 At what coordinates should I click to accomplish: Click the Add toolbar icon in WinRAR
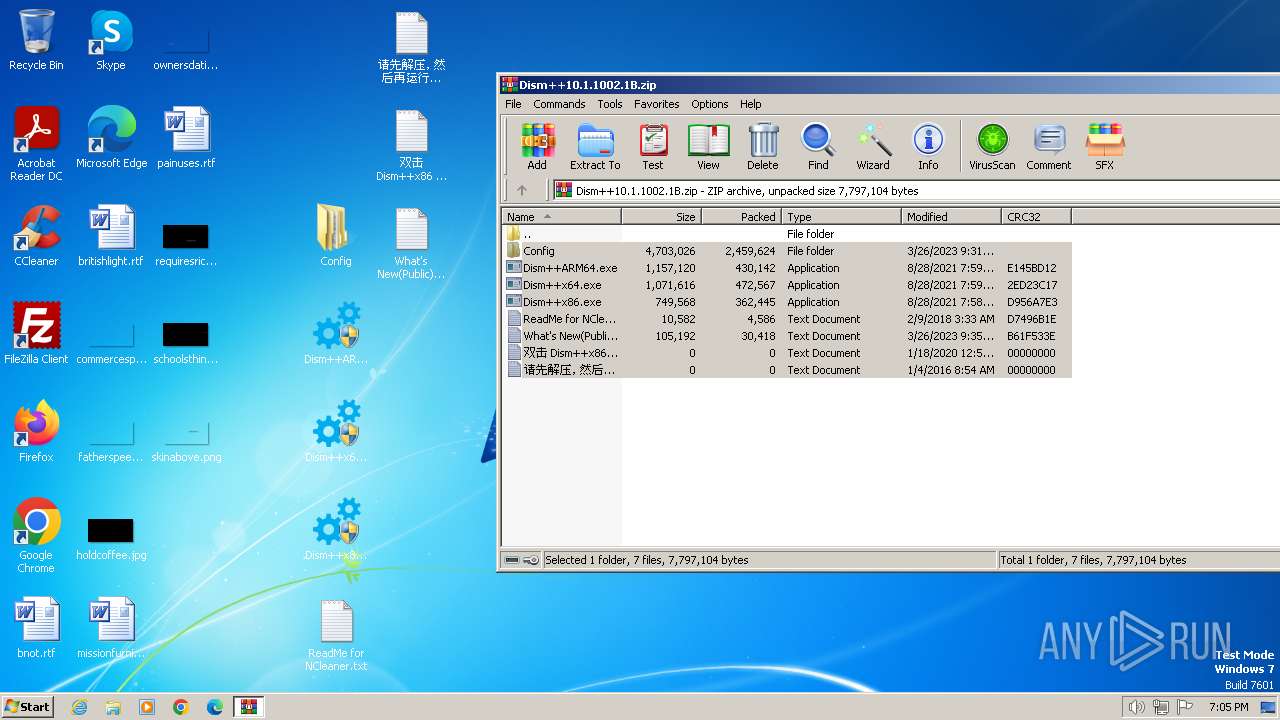click(537, 146)
